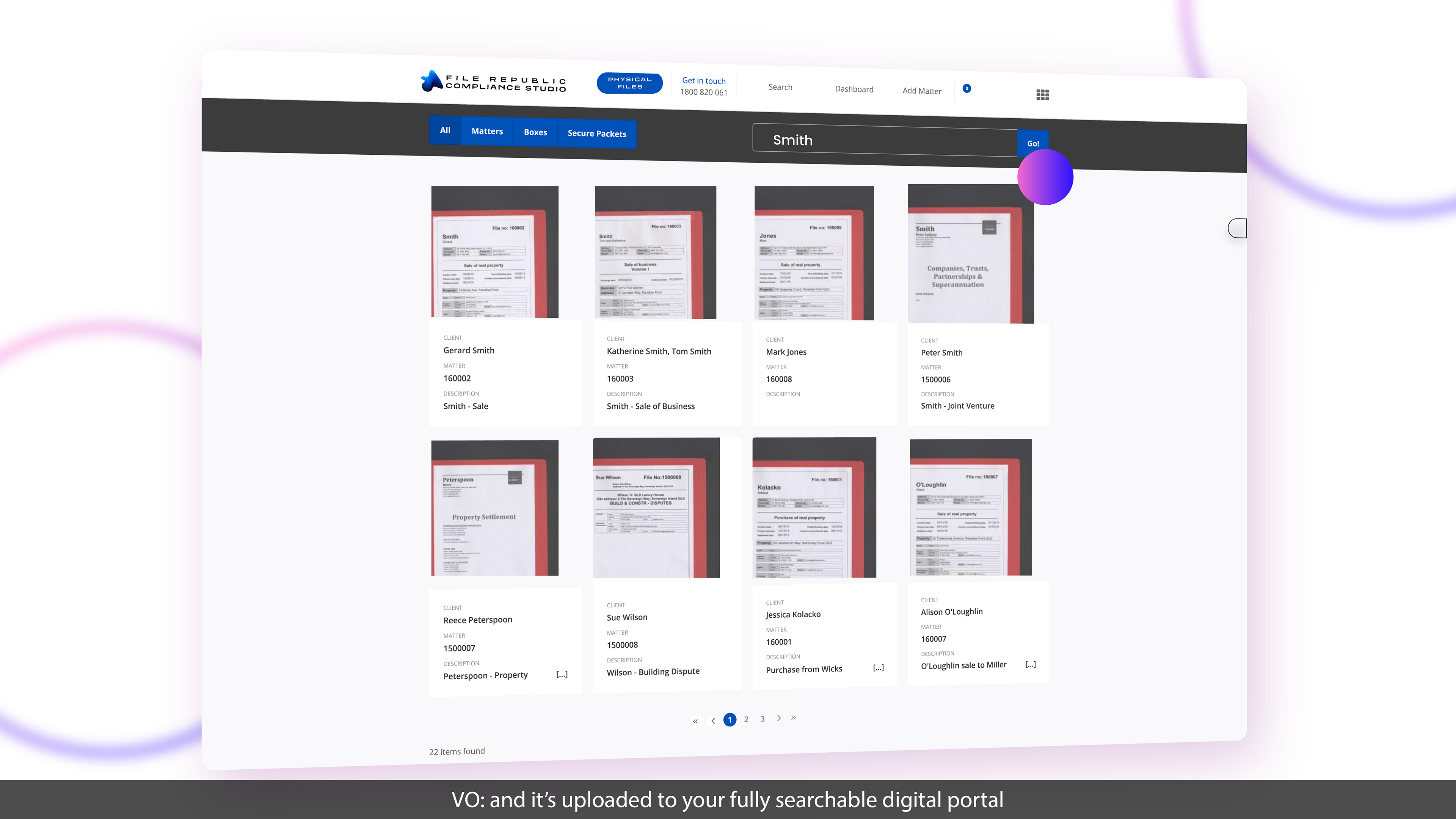Expand O'Loughlin sale to Miller ellipsis

click(x=1031, y=664)
